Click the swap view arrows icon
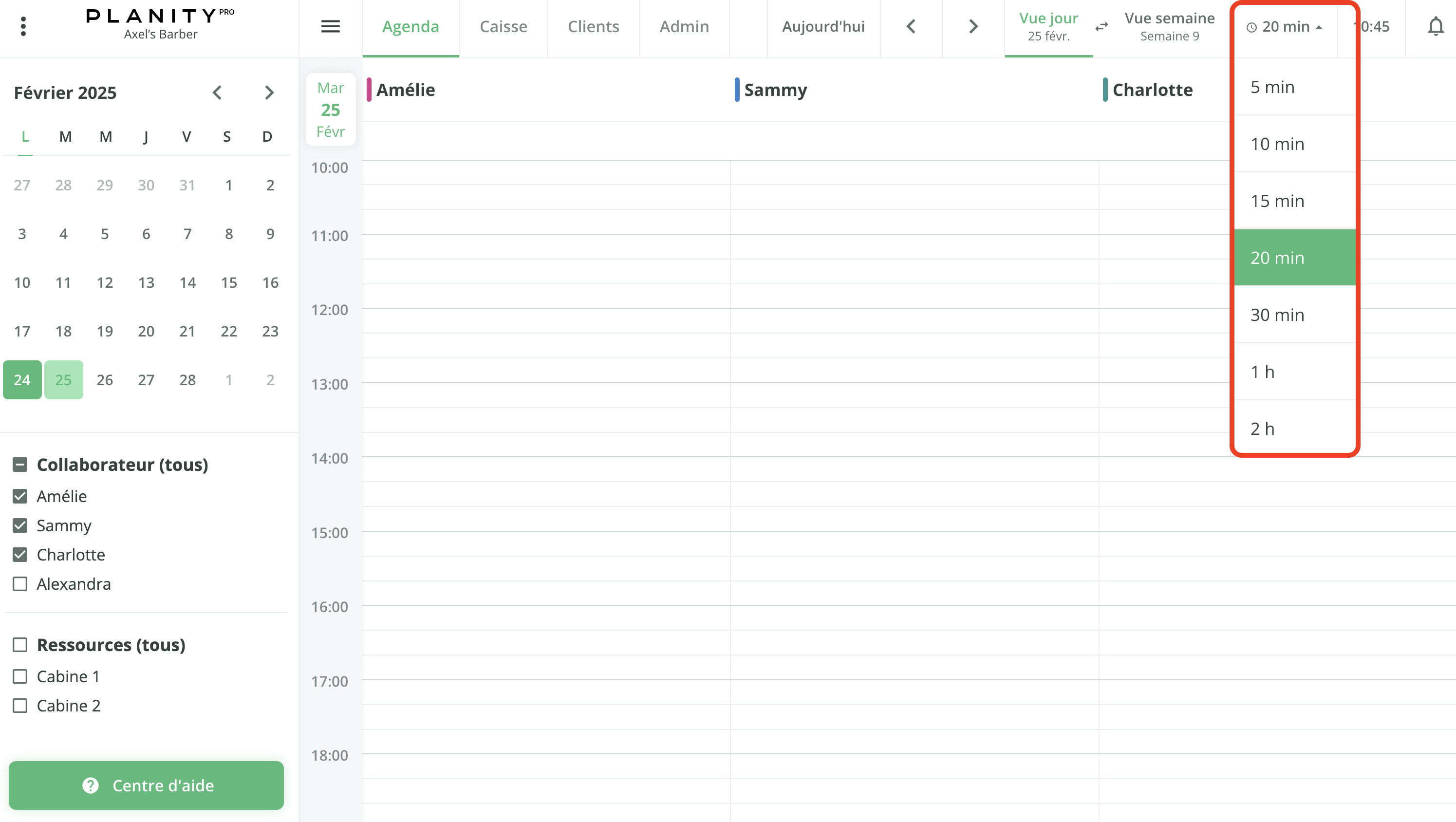The height and width of the screenshot is (822, 1456). [1101, 27]
